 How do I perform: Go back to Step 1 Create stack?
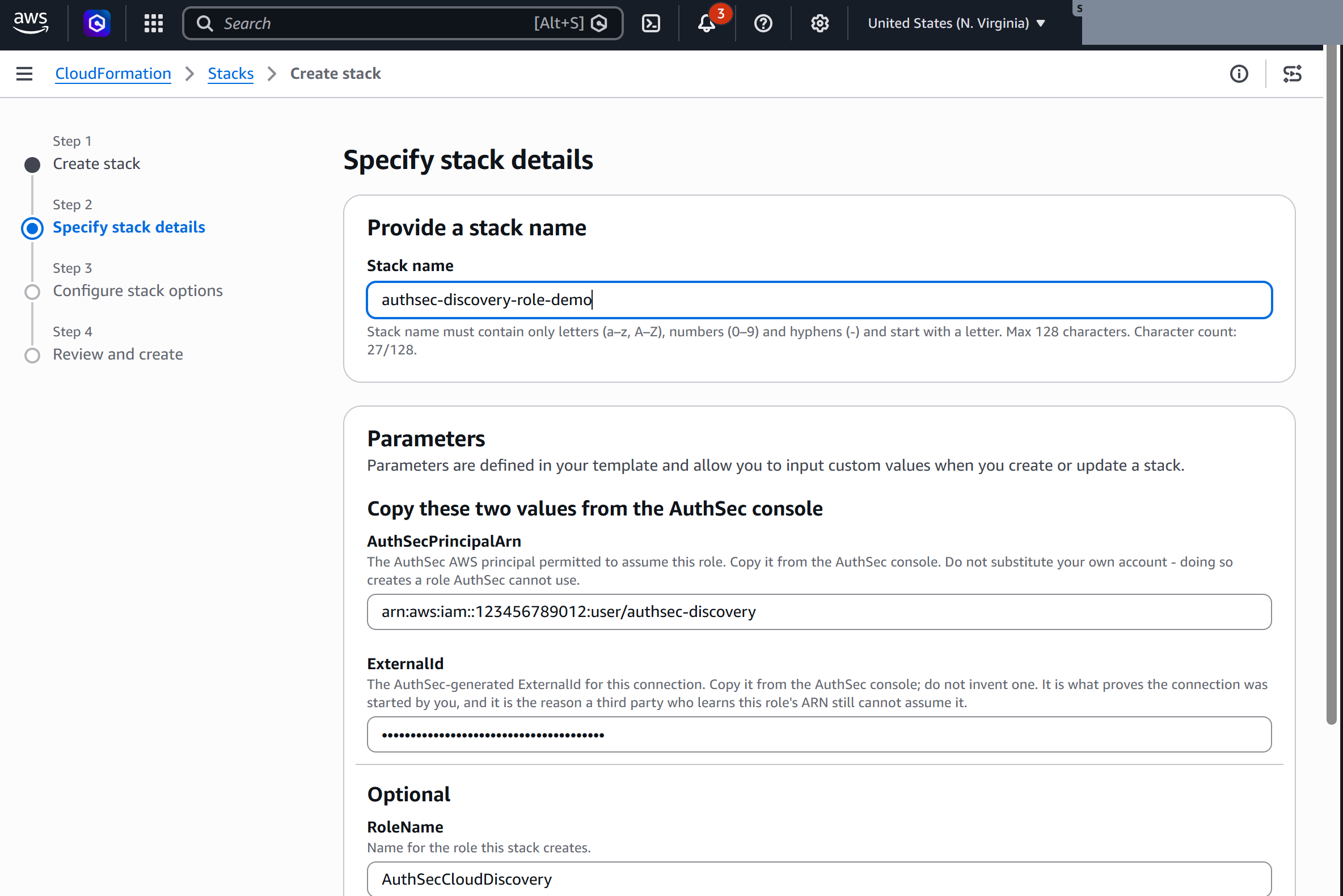(x=96, y=164)
